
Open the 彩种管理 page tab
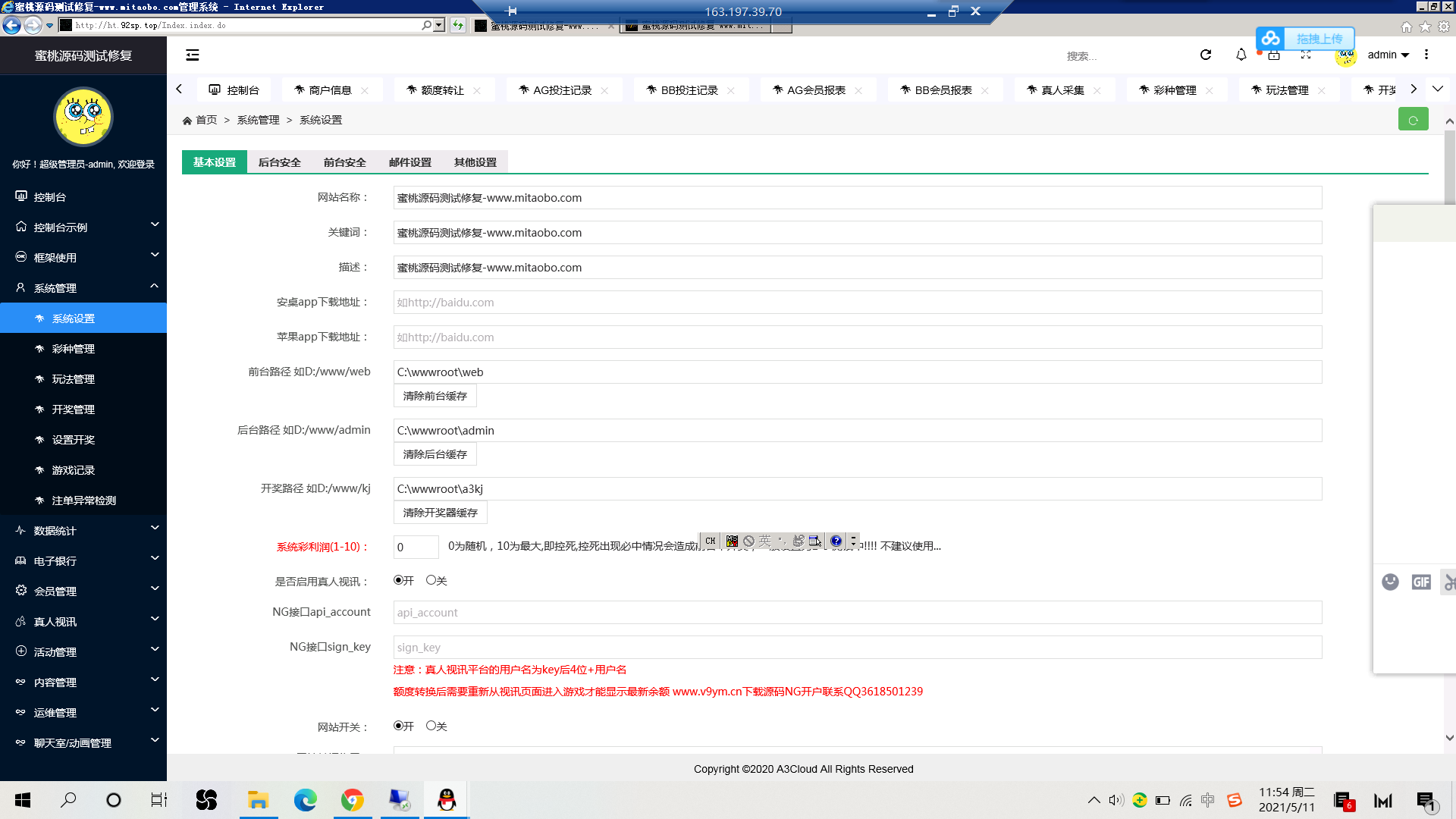[x=1174, y=90]
